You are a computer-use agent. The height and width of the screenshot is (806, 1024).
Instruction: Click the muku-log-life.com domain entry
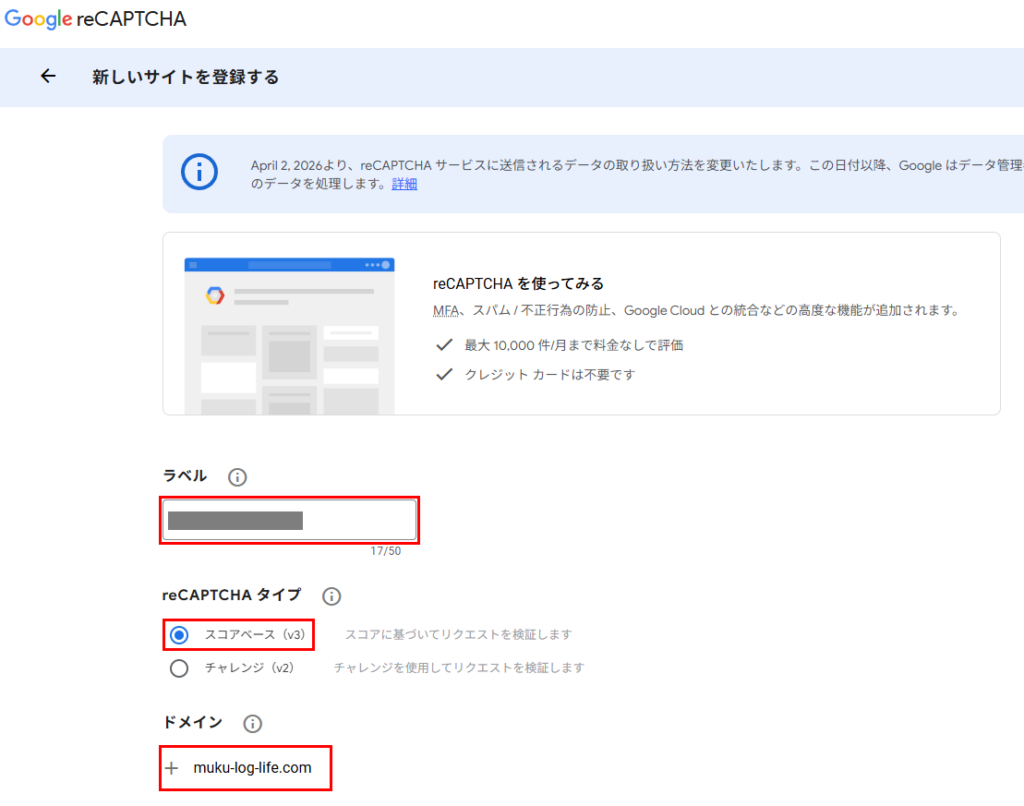252,768
